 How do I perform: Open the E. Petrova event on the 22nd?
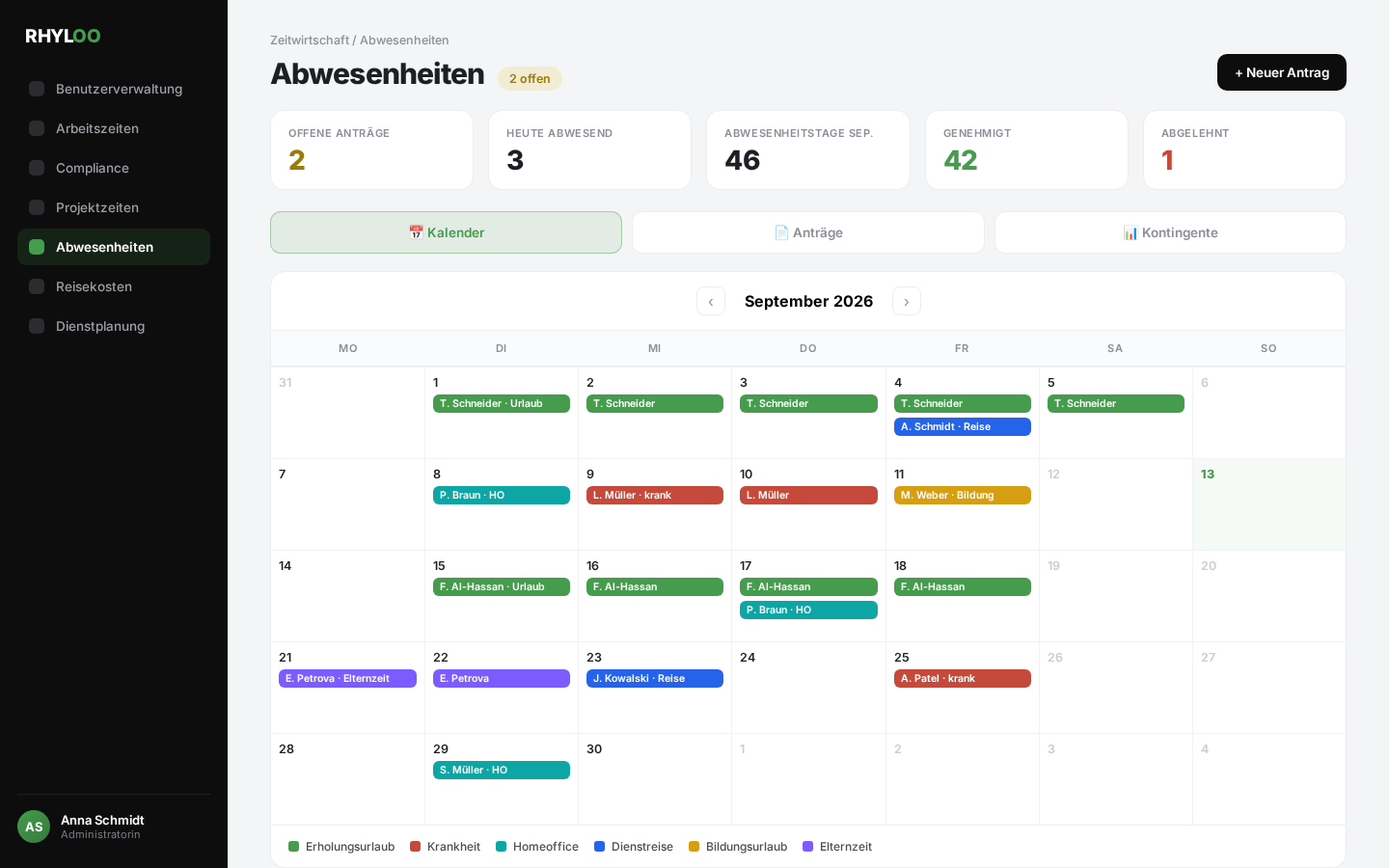tap(502, 679)
